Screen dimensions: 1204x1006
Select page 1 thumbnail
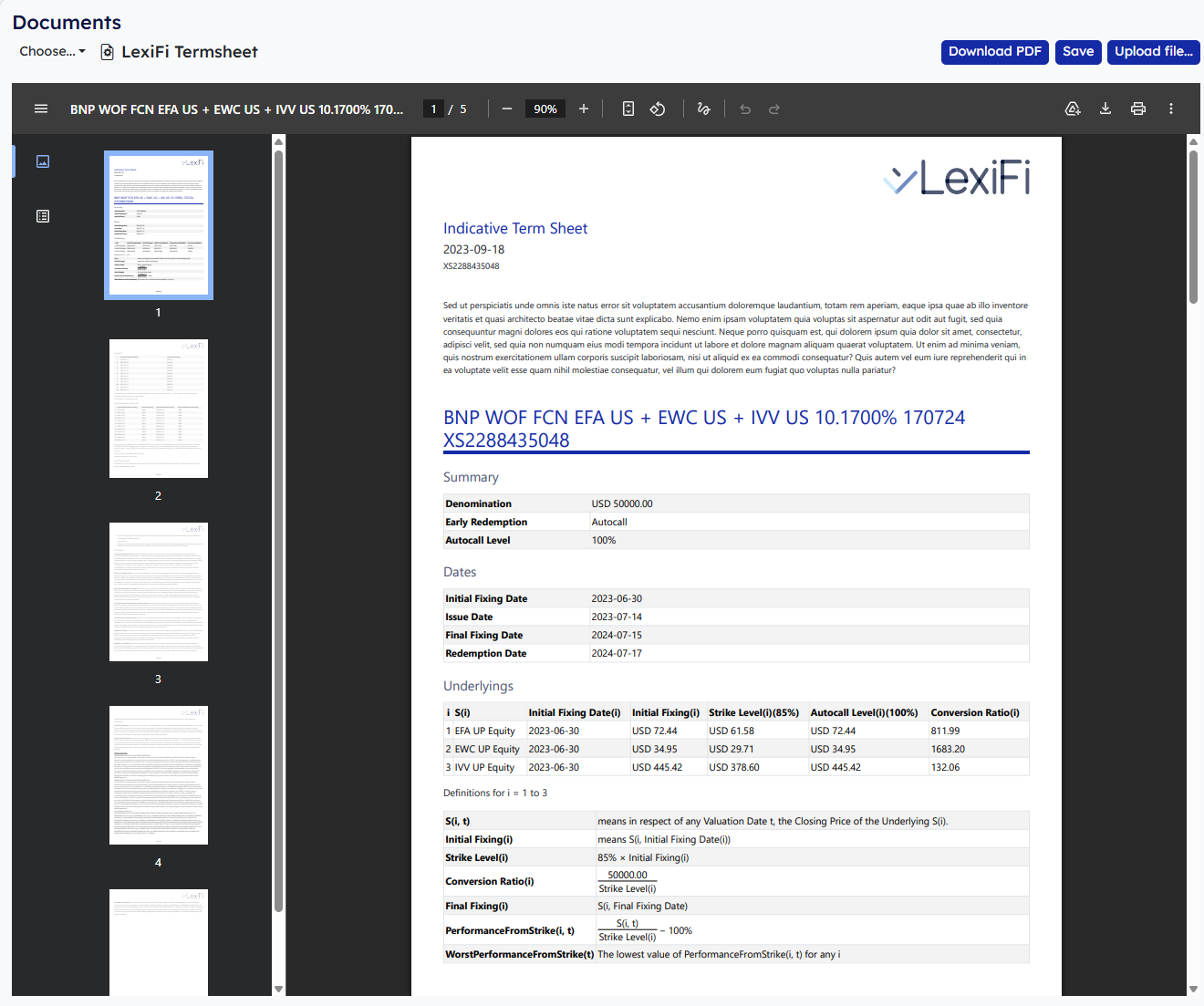(159, 225)
